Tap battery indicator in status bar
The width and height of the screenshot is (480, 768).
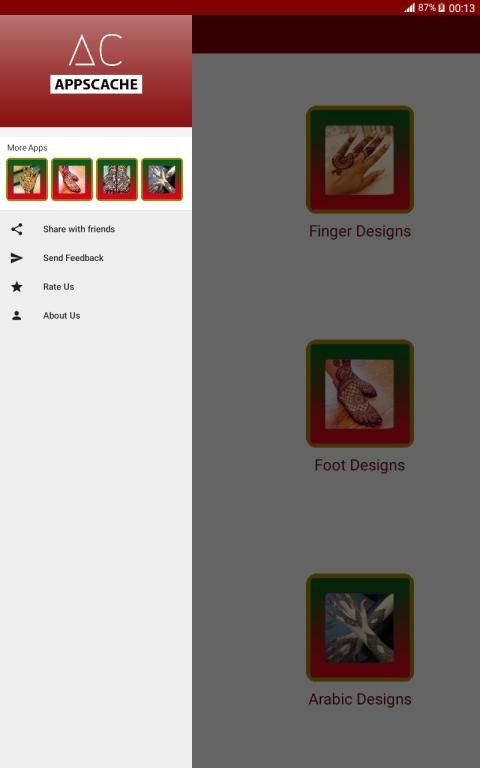pyautogui.click(x=441, y=7)
